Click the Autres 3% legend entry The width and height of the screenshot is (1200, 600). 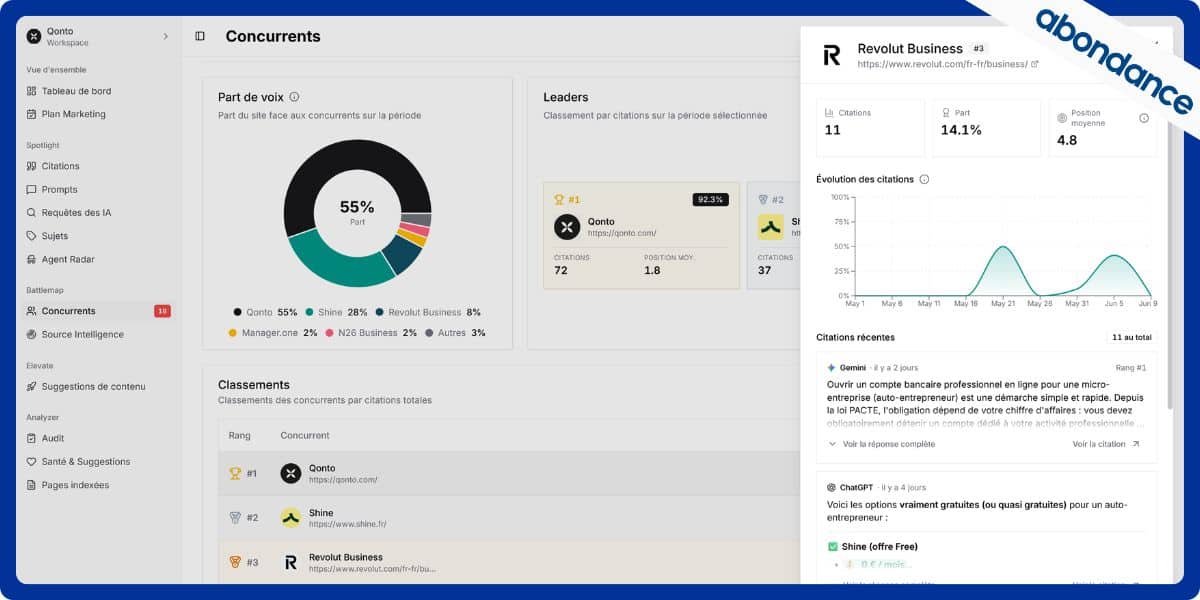(x=455, y=332)
